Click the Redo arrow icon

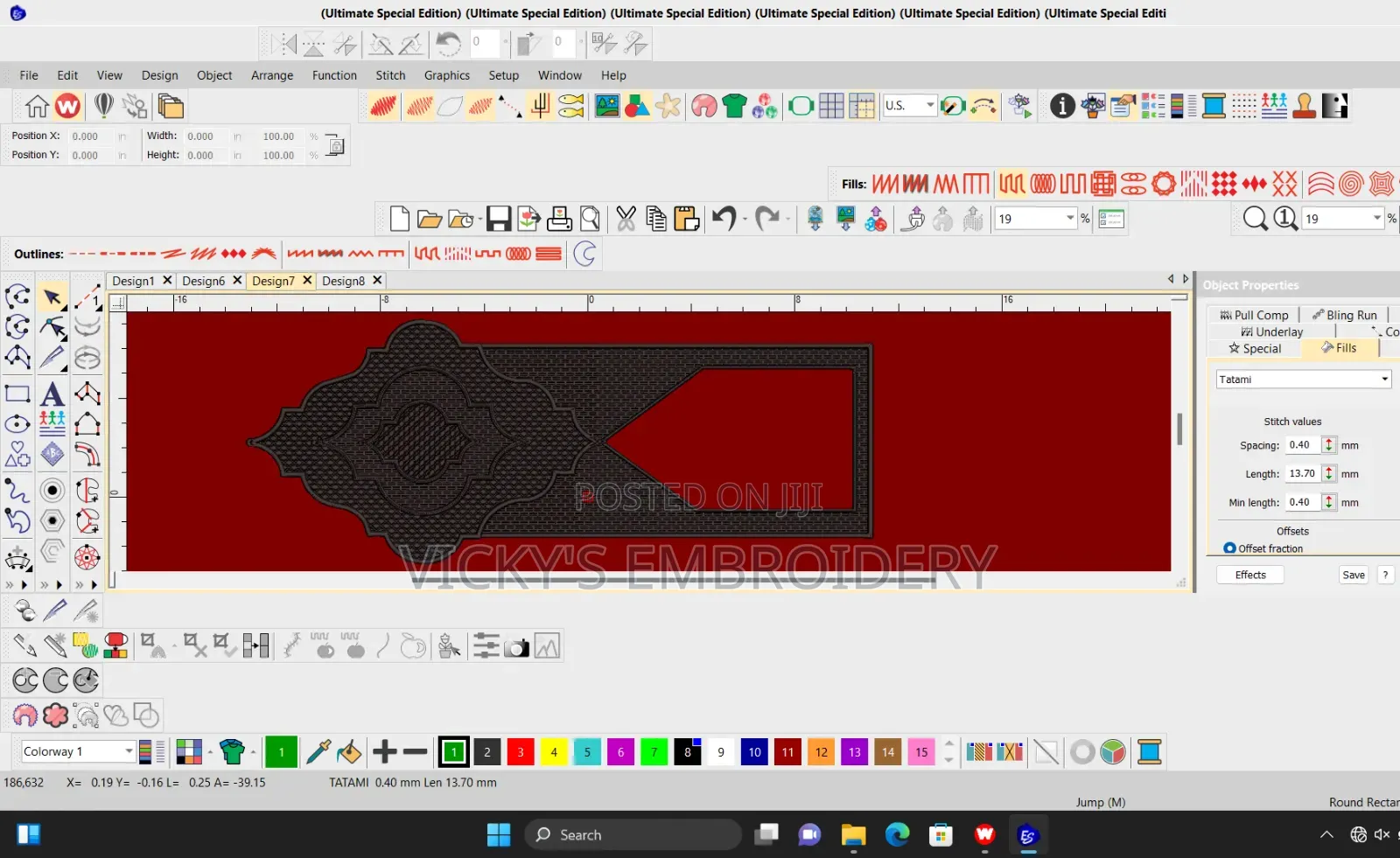point(766,218)
